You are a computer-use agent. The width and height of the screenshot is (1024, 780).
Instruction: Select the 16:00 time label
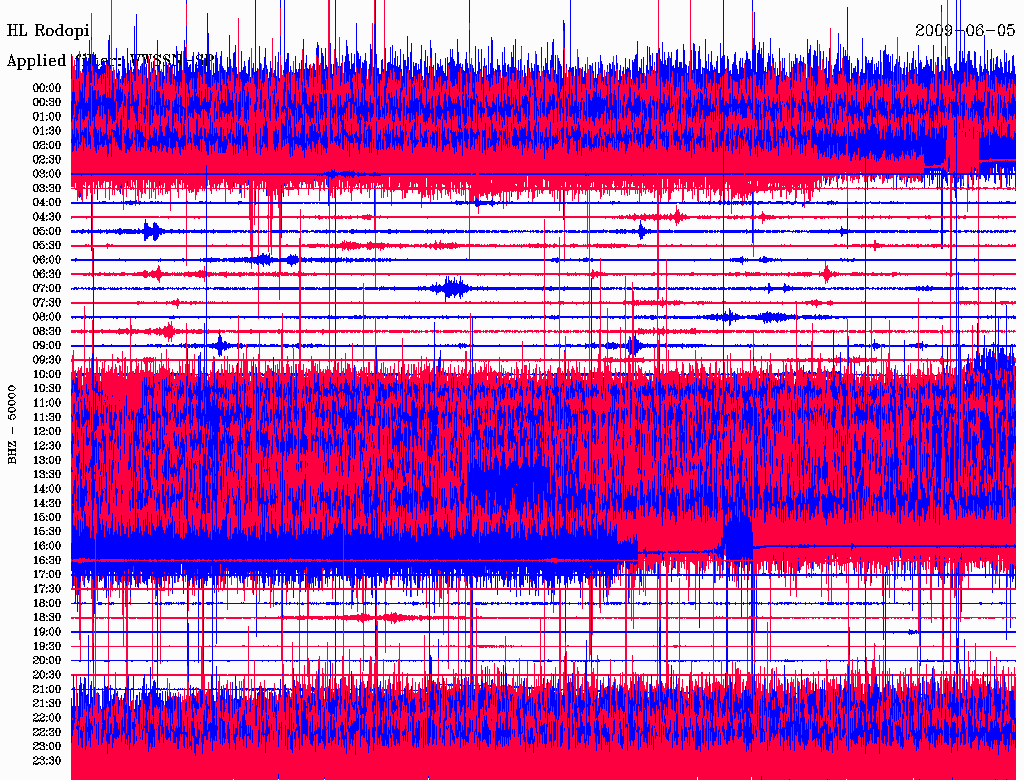(47, 547)
